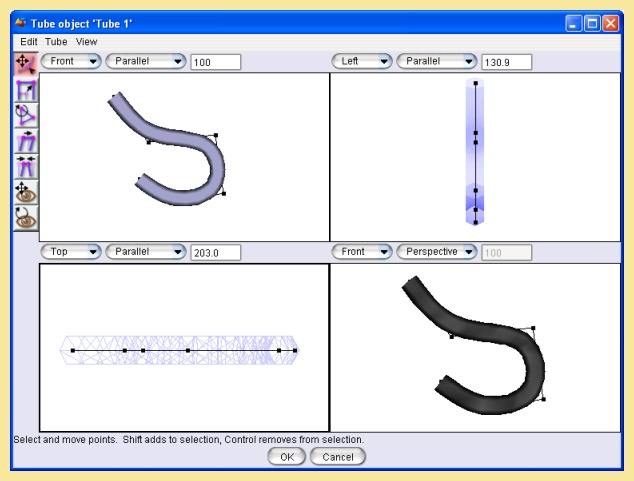This screenshot has width=634, height=481.
Task: Select the Scale Points tool
Action: [25, 90]
